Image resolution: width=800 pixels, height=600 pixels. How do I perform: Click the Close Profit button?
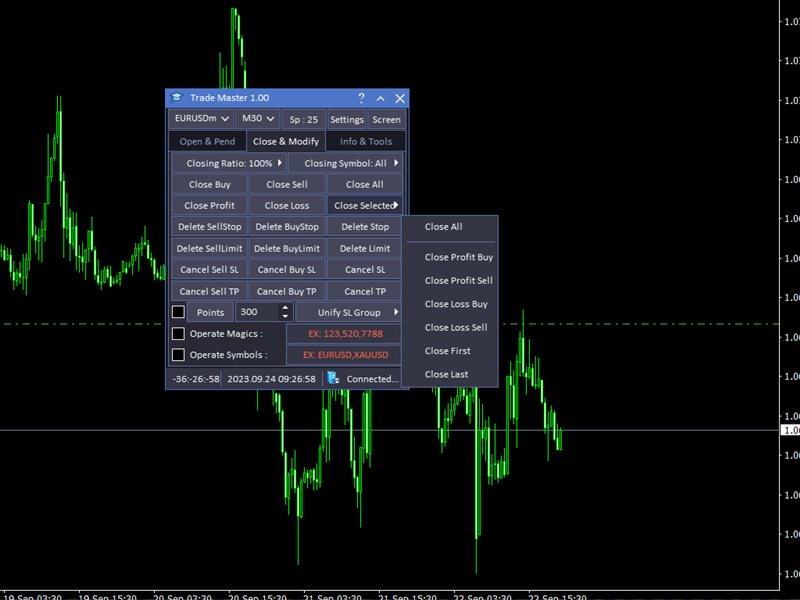pos(210,205)
